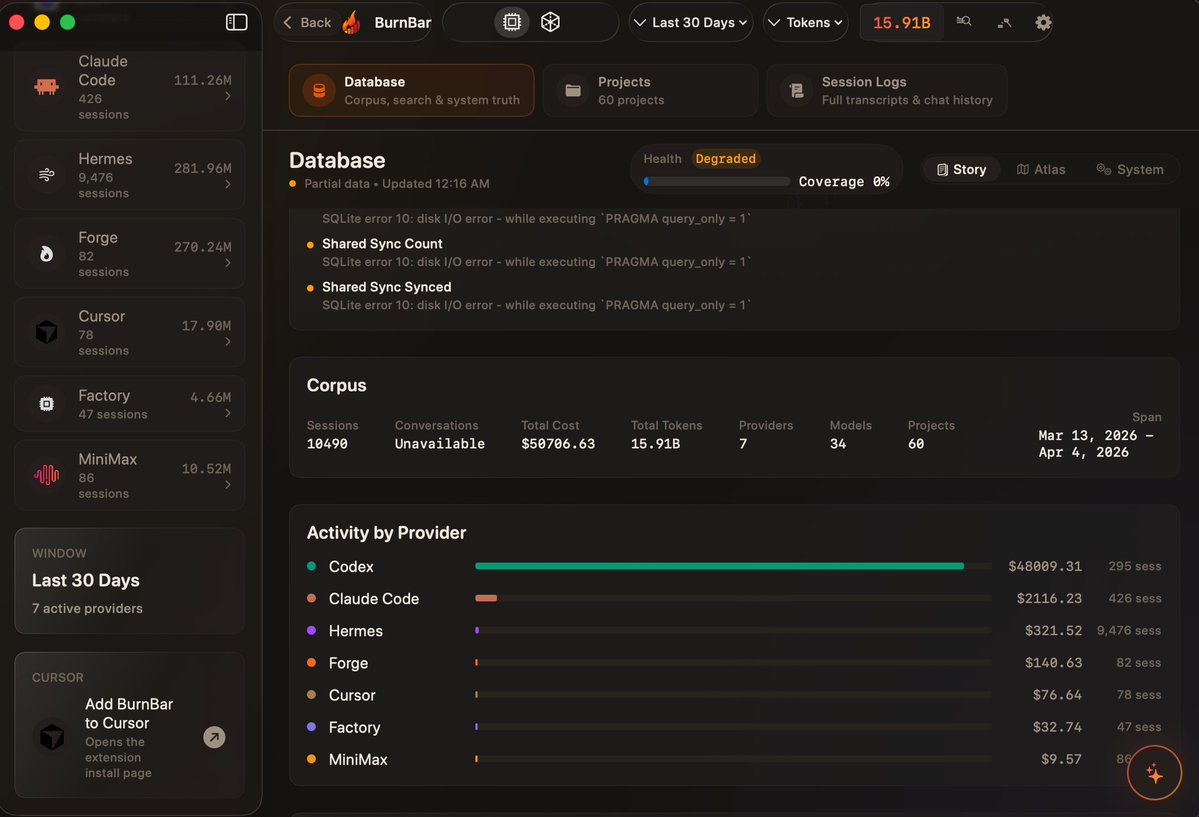The image size is (1199, 817).
Task: Click the $321.52 Hermes cost
Action: tap(1053, 630)
